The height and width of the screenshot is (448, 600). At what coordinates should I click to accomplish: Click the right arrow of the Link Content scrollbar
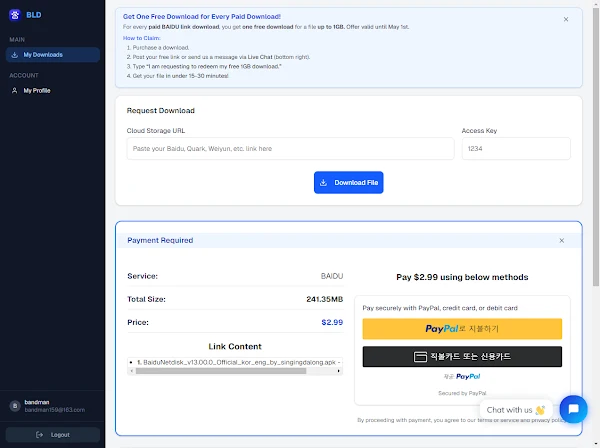point(339,371)
